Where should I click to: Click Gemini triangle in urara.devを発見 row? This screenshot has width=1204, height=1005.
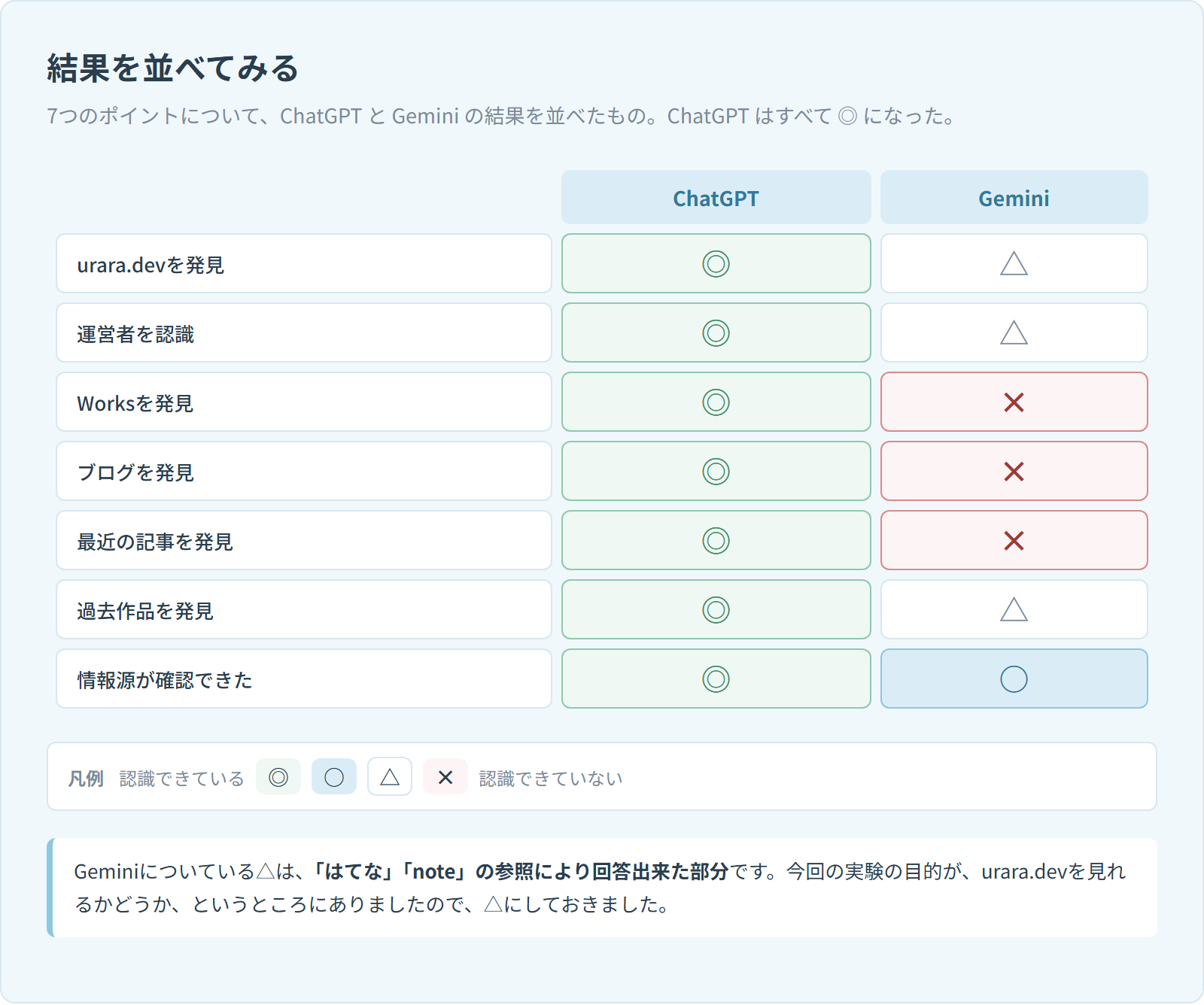click(x=1014, y=264)
